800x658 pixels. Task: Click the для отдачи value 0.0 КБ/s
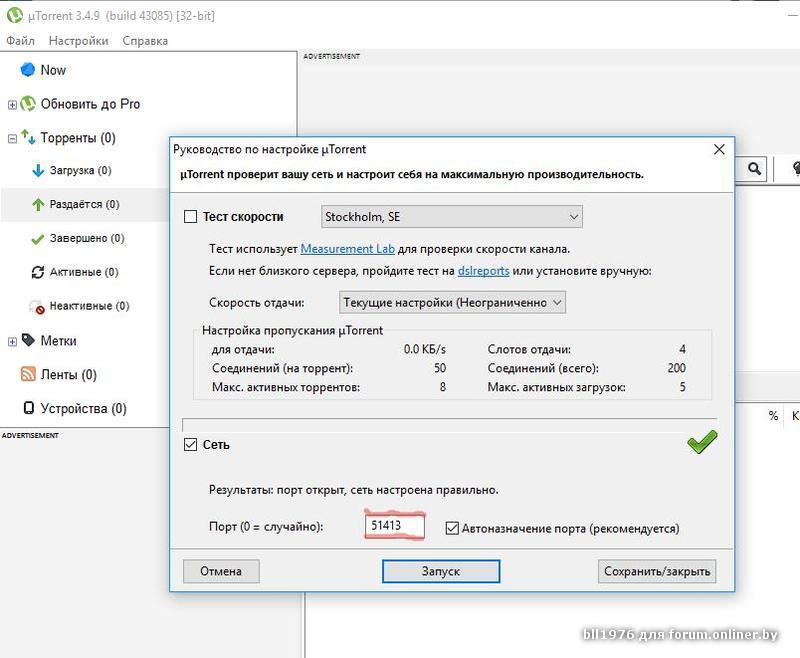tap(424, 349)
